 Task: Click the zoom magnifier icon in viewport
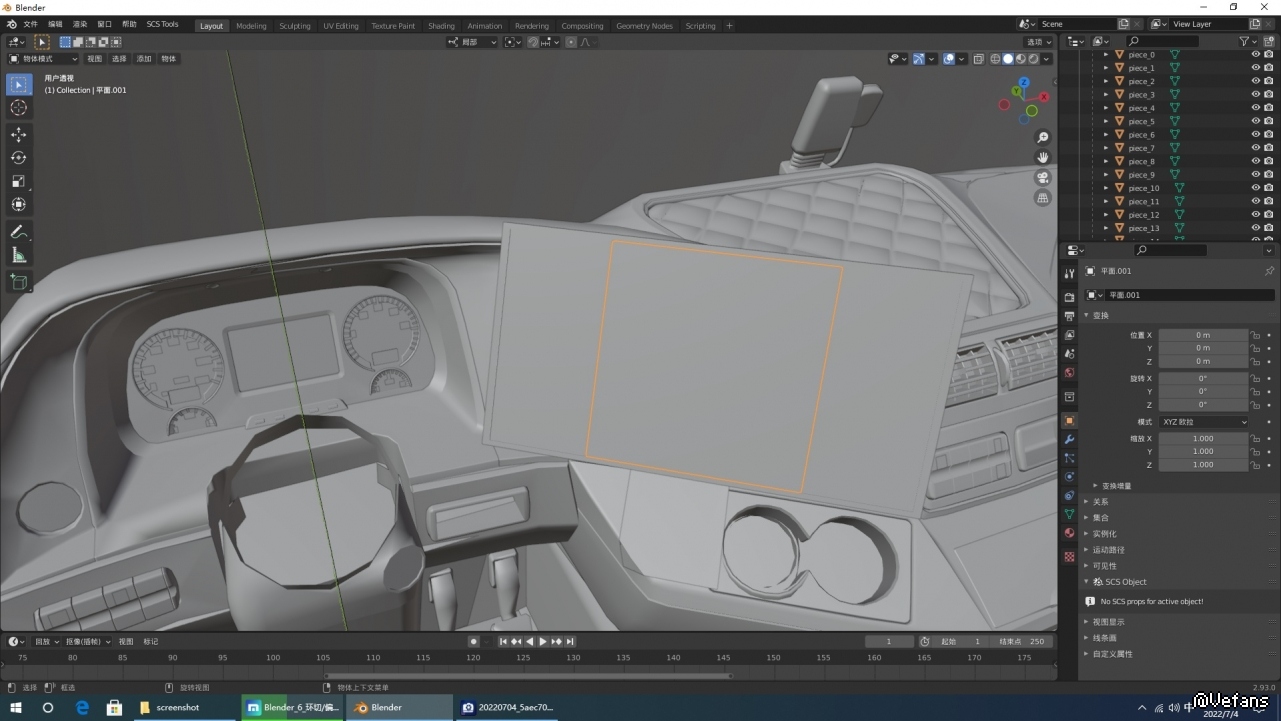pyautogui.click(x=1043, y=137)
